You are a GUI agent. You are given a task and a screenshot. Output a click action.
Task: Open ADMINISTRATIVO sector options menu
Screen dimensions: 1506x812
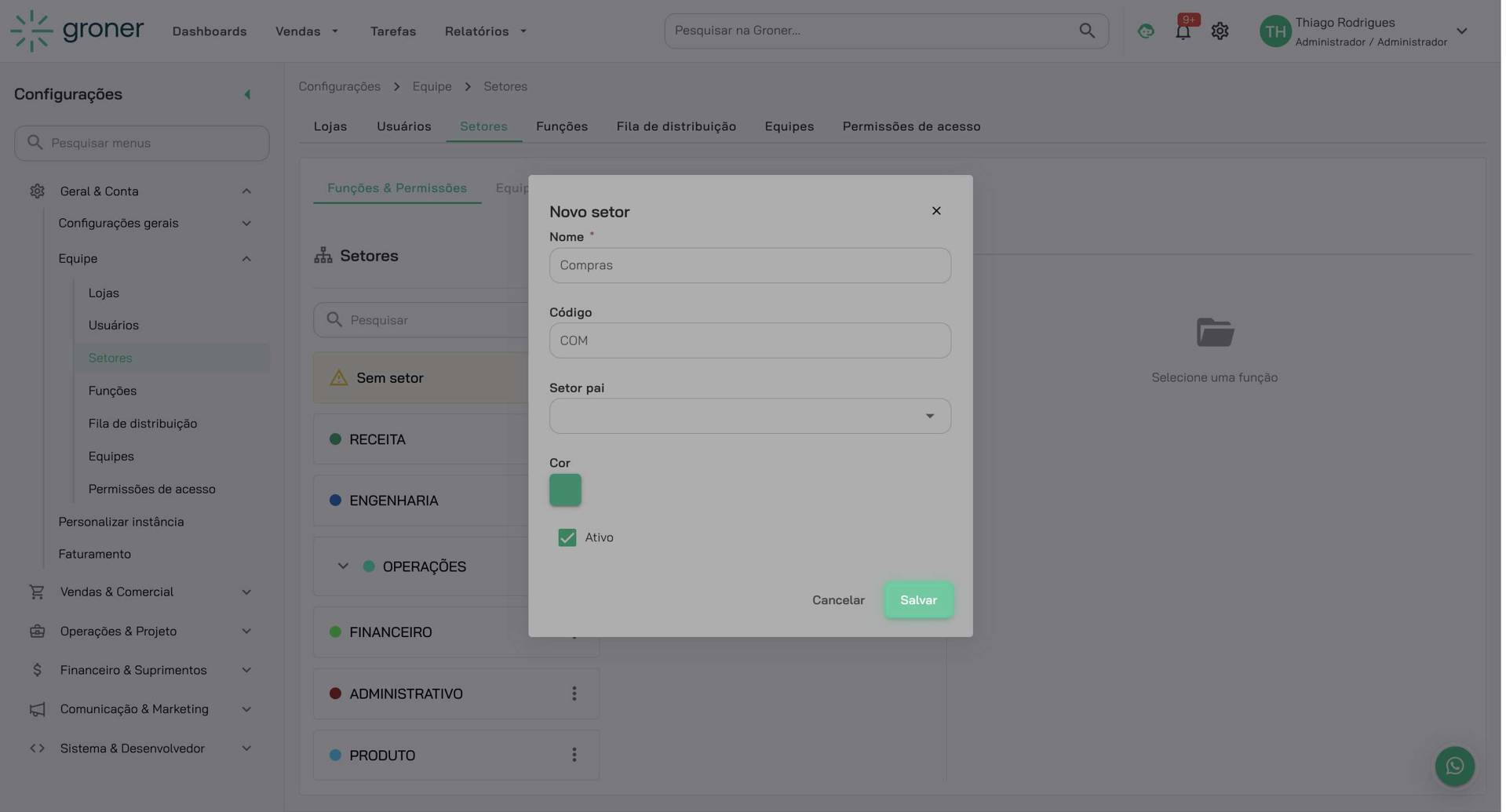tap(574, 694)
